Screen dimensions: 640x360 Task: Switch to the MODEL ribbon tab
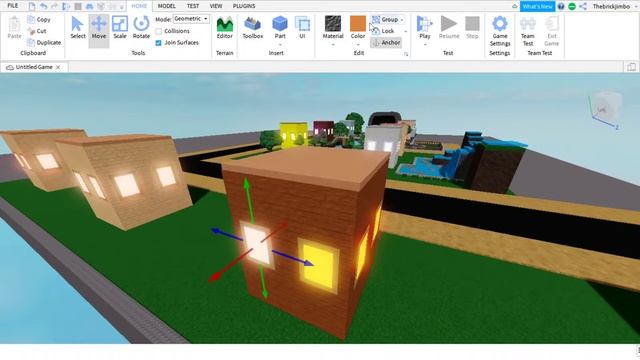[x=167, y=6]
